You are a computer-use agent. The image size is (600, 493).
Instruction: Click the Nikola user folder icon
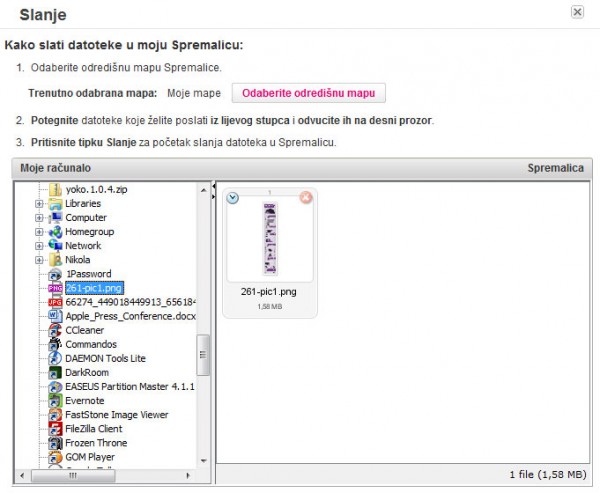[55, 260]
